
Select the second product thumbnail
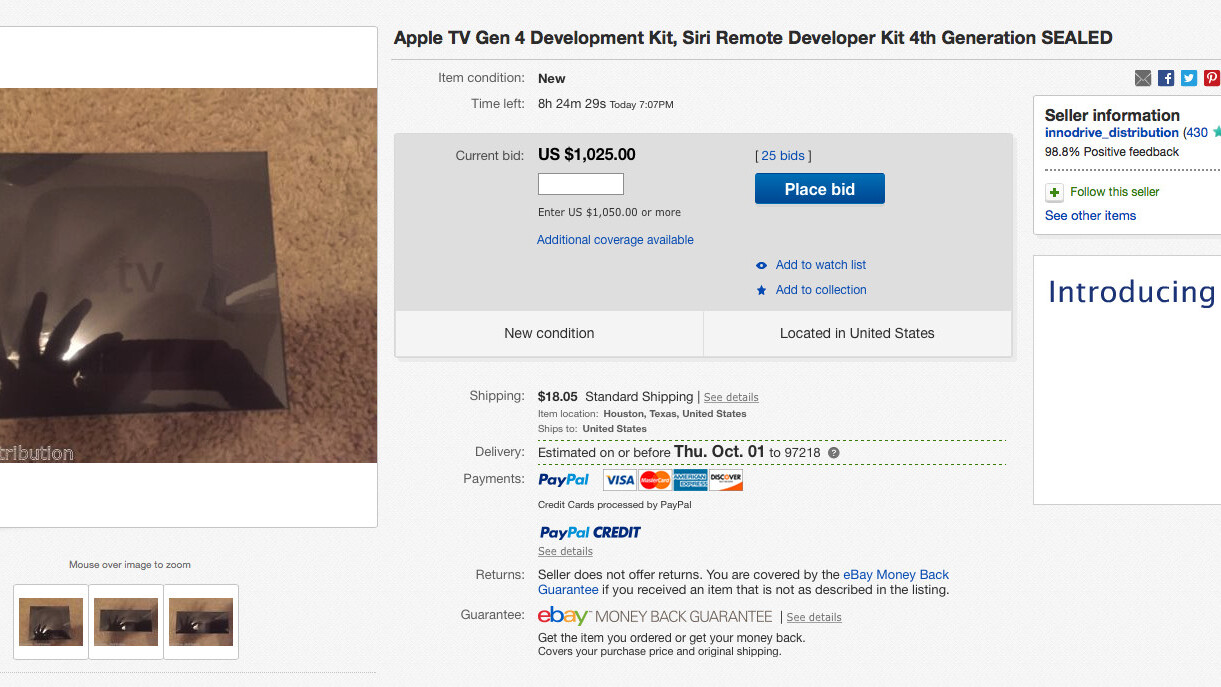click(126, 621)
